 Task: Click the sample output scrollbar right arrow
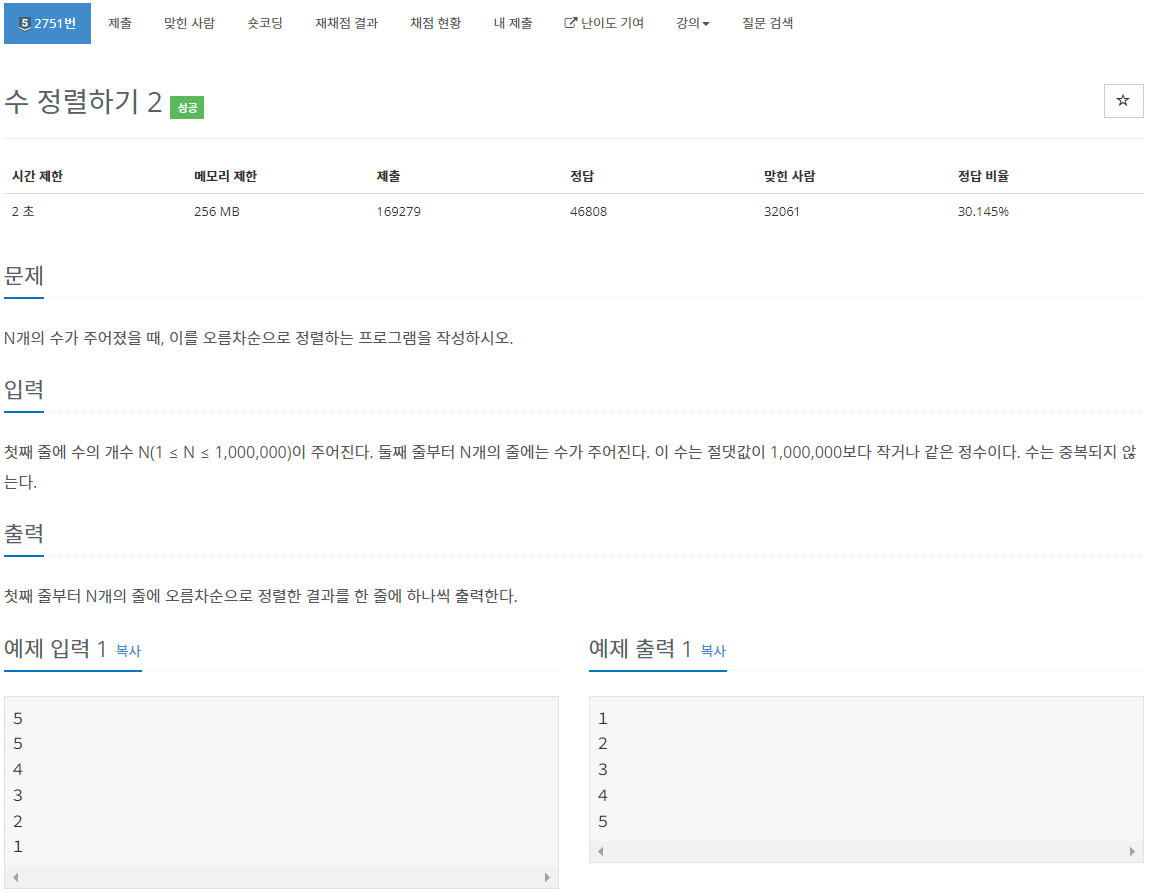pyautogui.click(x=1132, y=851)
